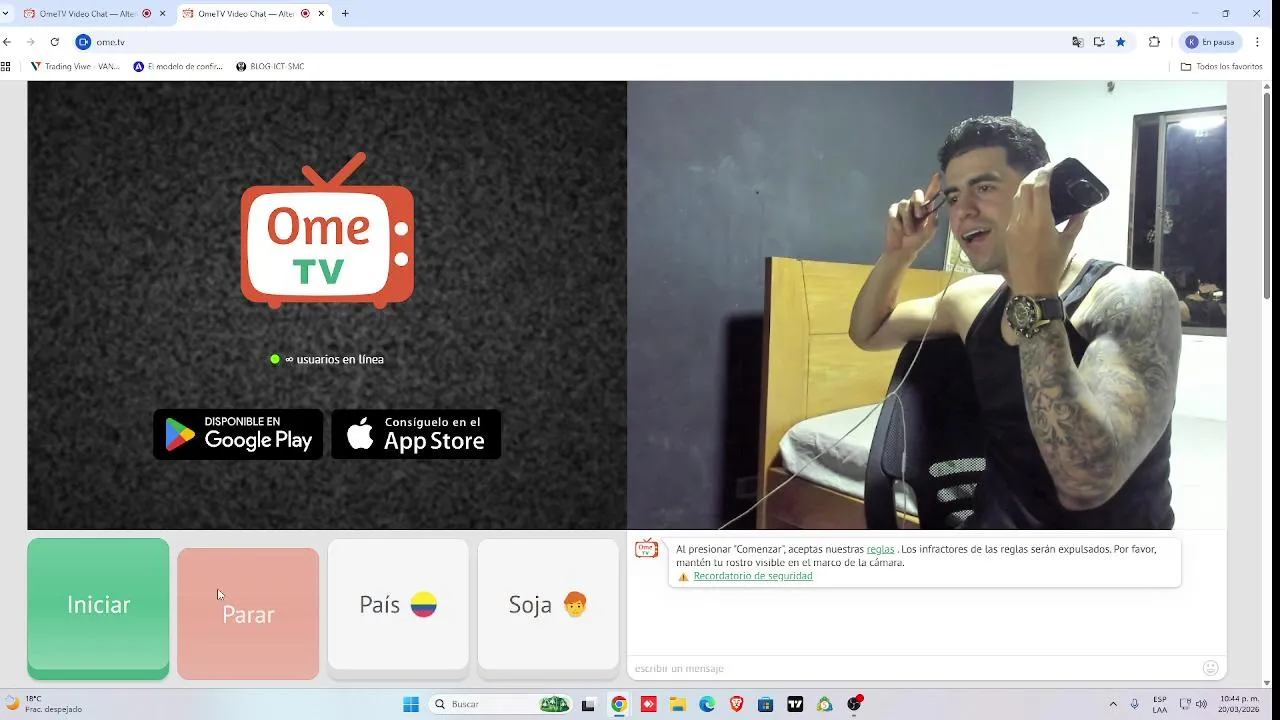Open the BLOG-ICT-SMC bookmark
Image resolution: width=1280 pixels, height=720 pixels.
click(x=270, y=67)
